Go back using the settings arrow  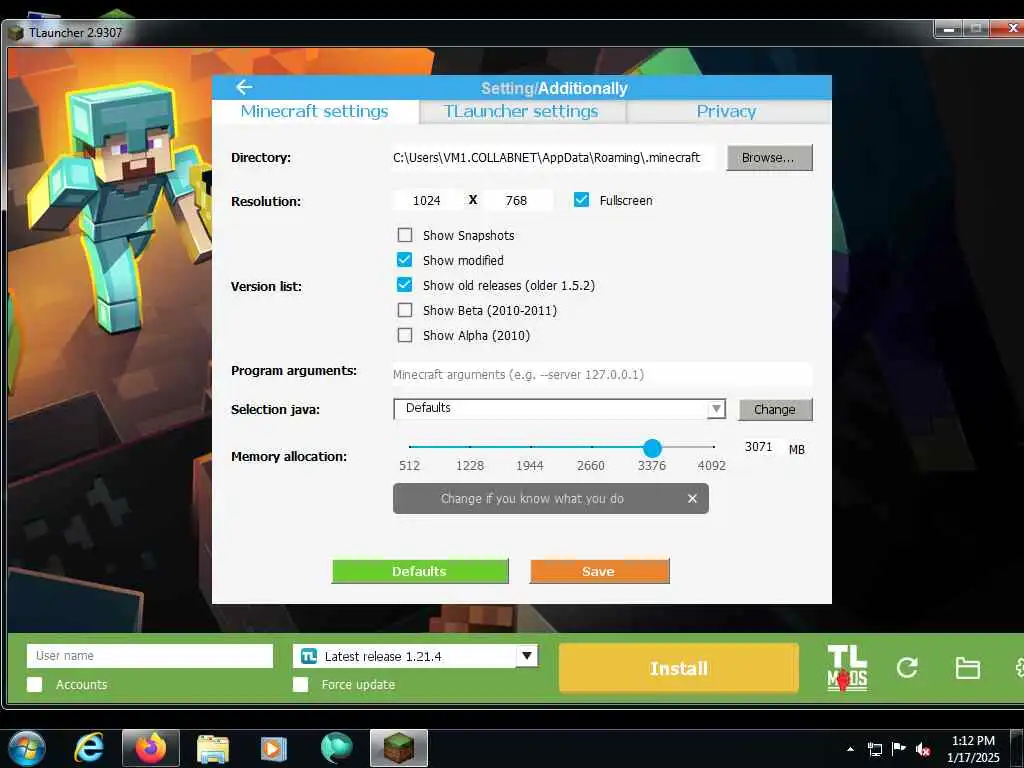244,87
